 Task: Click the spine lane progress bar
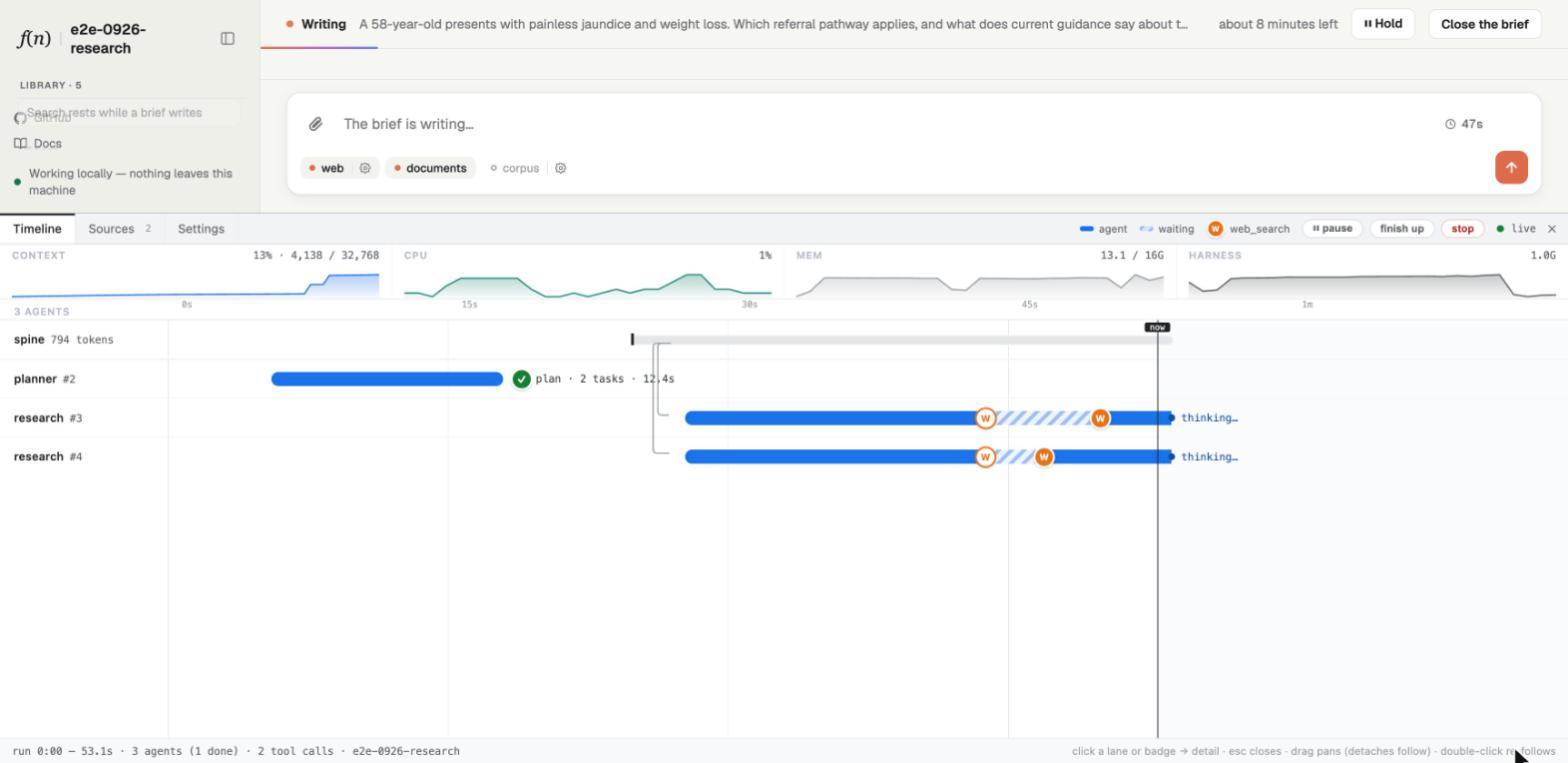click(x=901, y=340)
